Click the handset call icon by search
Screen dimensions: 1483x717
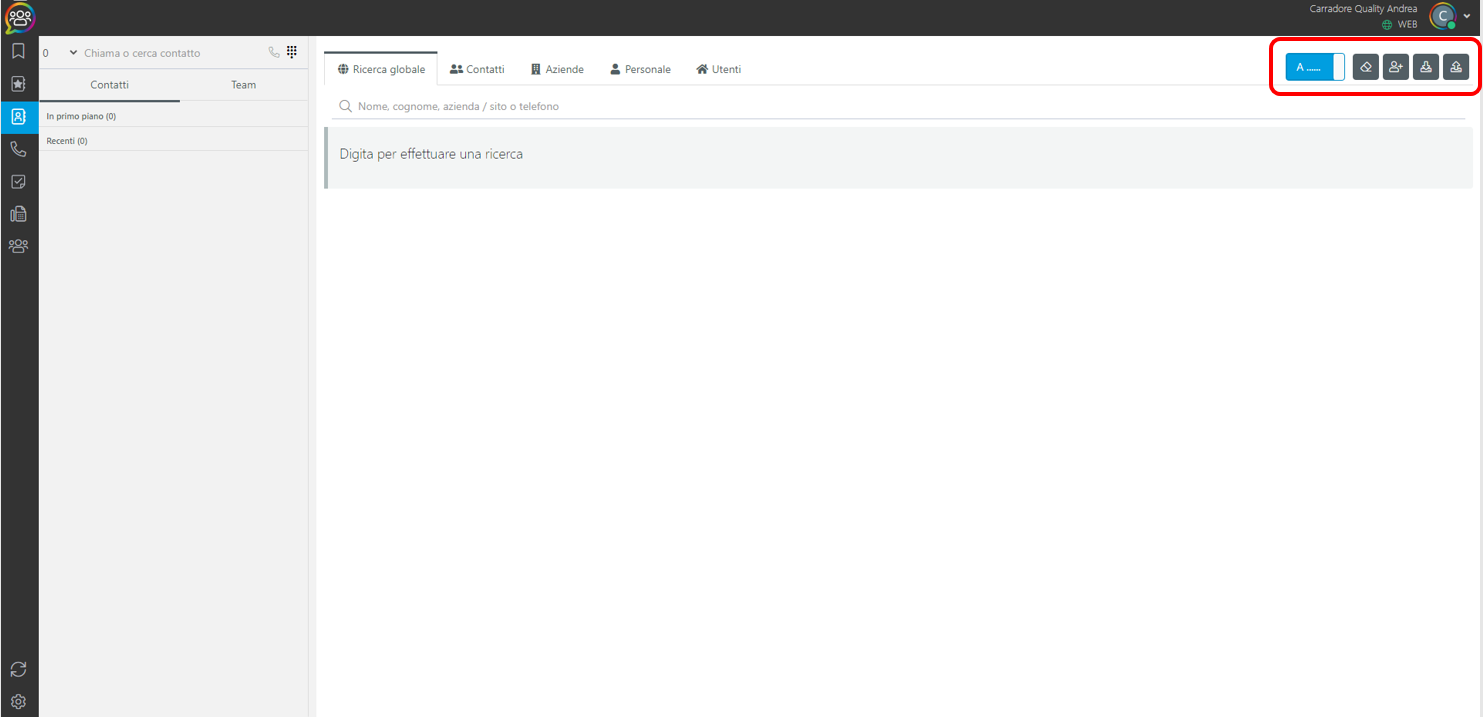(274, 52)
